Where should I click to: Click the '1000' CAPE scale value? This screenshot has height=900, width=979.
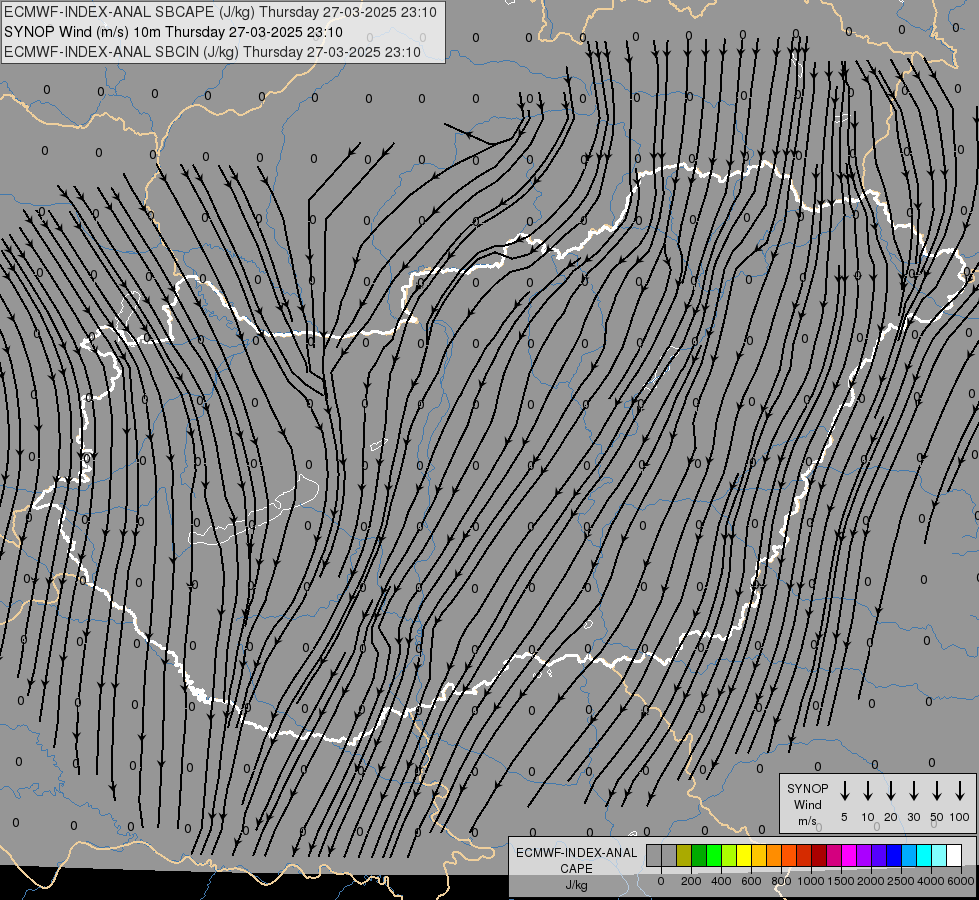(x=811, y=881)
